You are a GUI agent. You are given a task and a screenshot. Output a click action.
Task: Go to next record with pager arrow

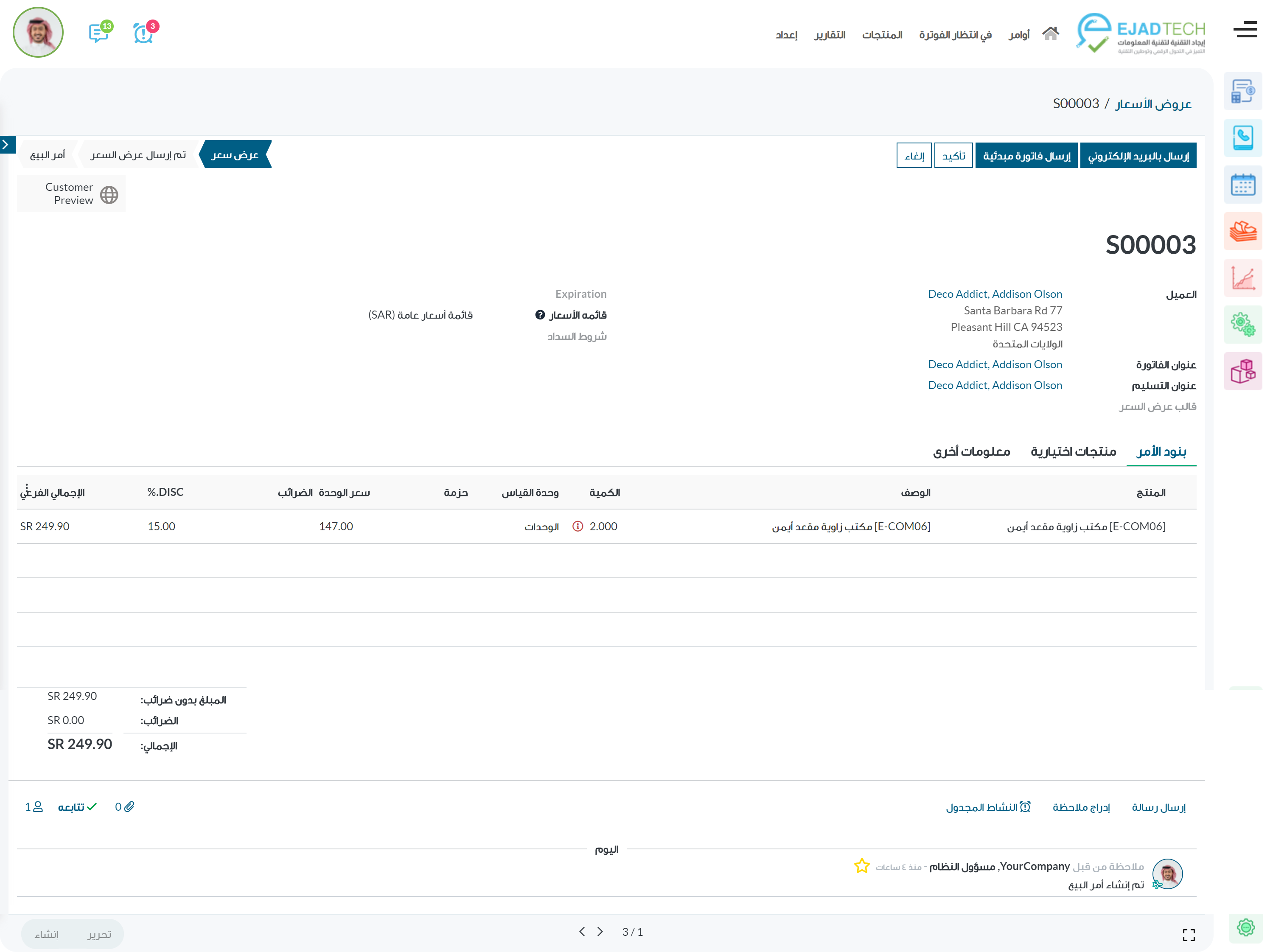click(x=582, y=931)
